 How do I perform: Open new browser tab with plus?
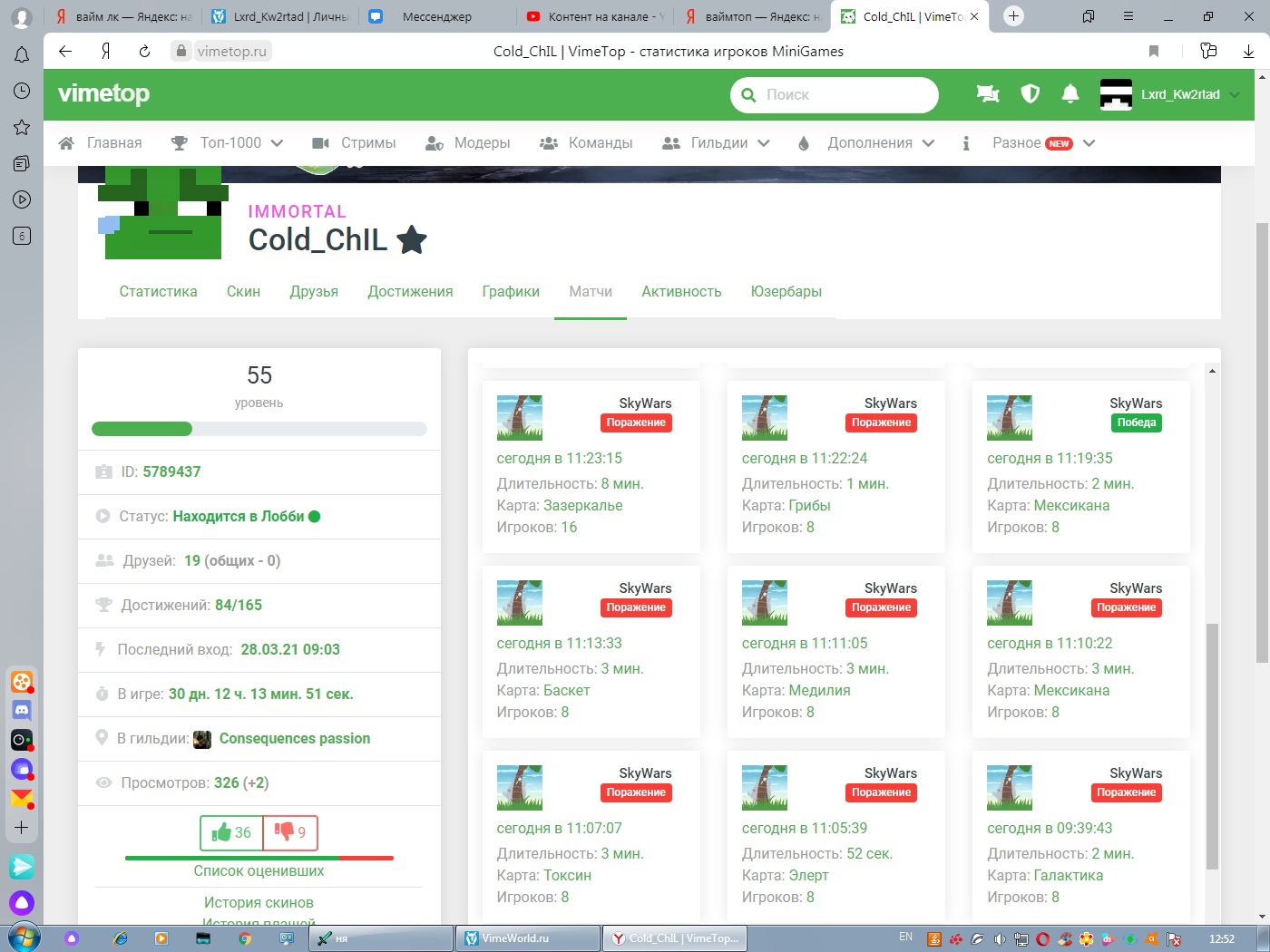(x=1014, y=15)
